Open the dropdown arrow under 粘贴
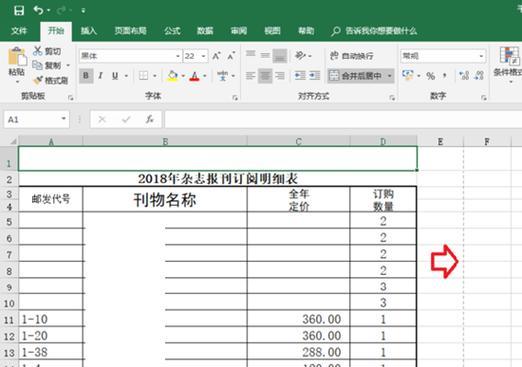 pos(17,81)
